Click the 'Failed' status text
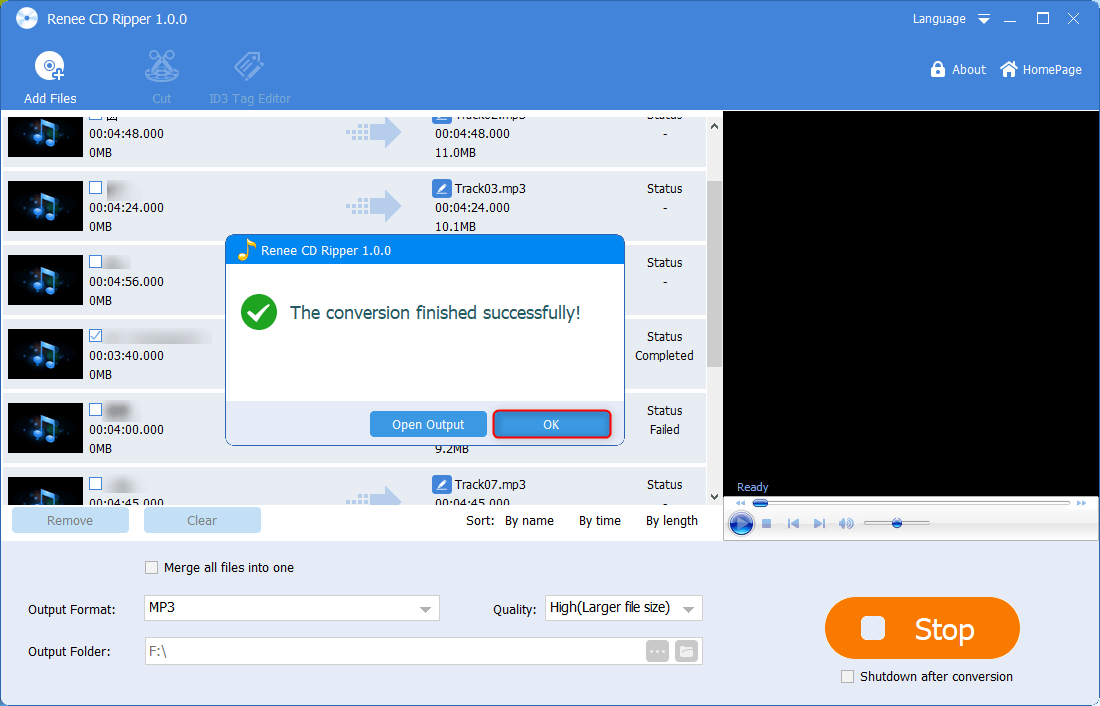Viewport: 1100px width, 706px height. click(664, 429)
